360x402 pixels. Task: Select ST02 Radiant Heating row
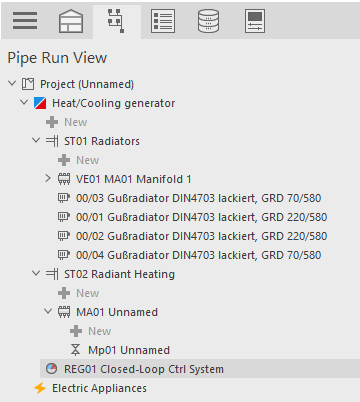pos(119,274)
